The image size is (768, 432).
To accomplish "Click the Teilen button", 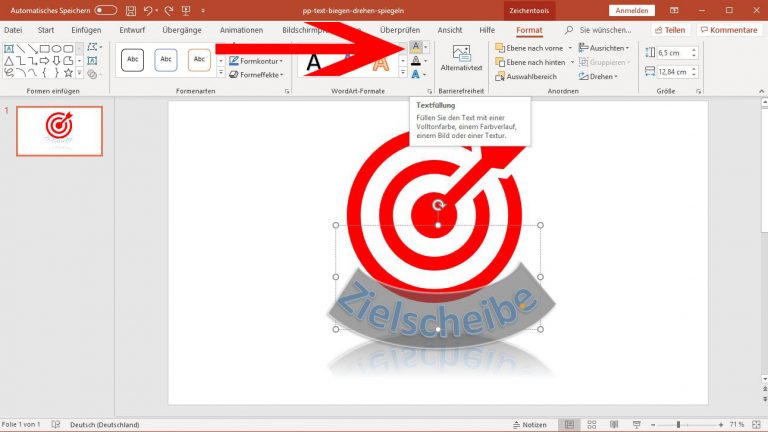I will point(668,30).
